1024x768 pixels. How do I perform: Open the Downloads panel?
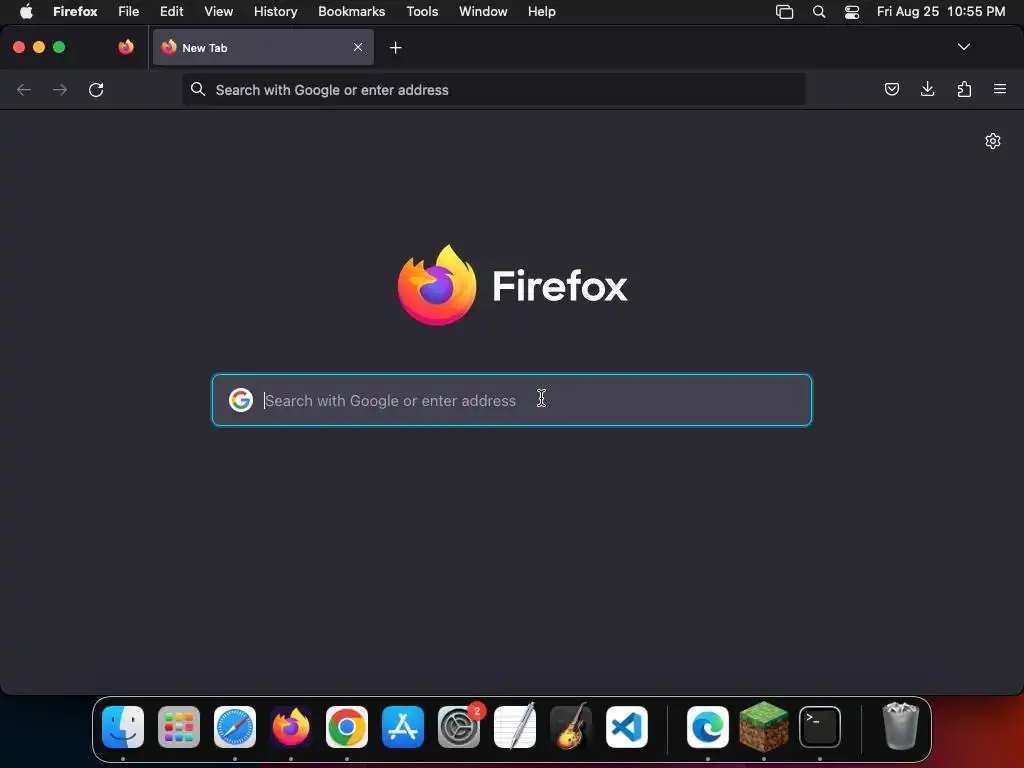[927, 89]
